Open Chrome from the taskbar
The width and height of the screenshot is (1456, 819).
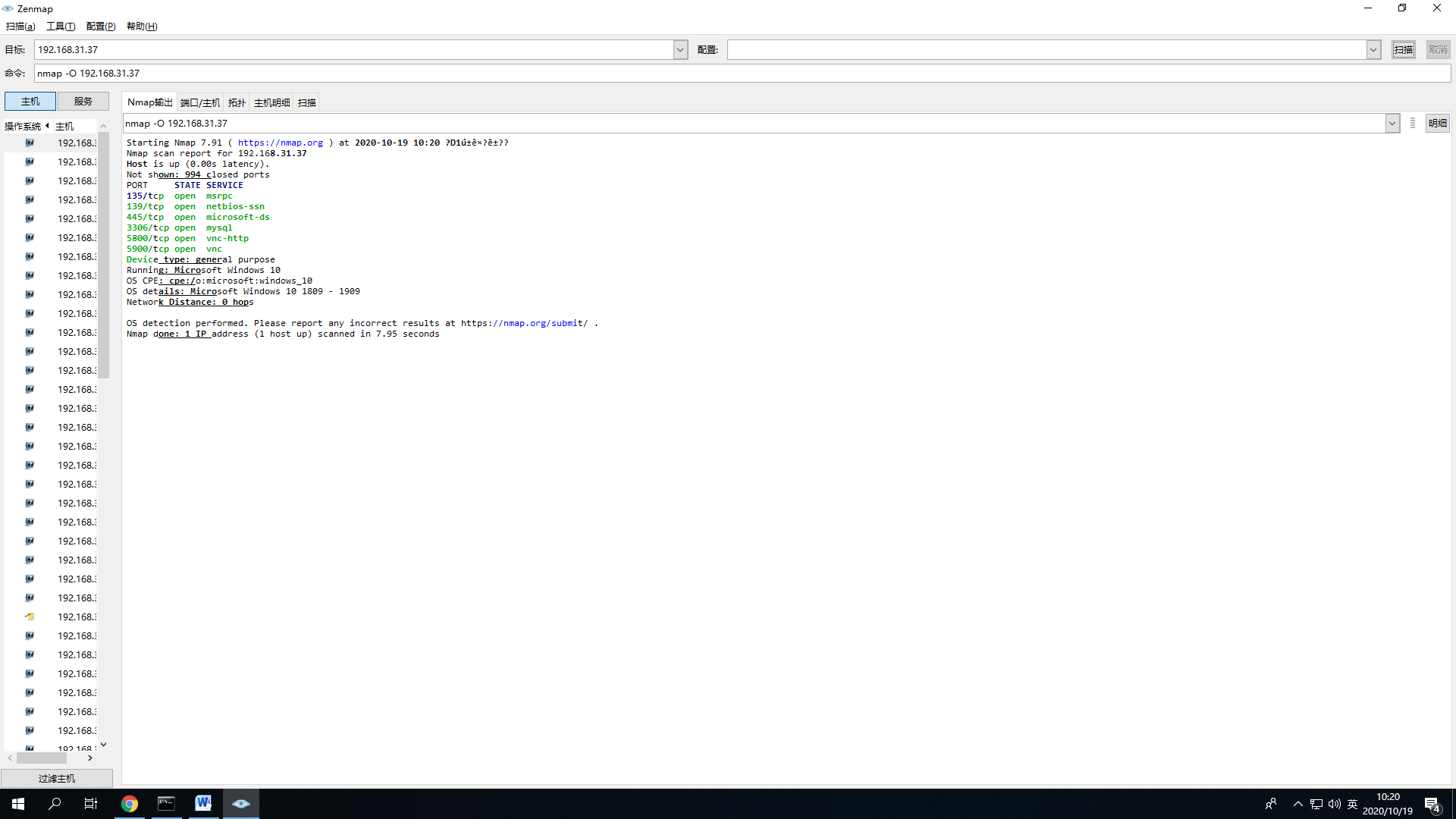130,804
